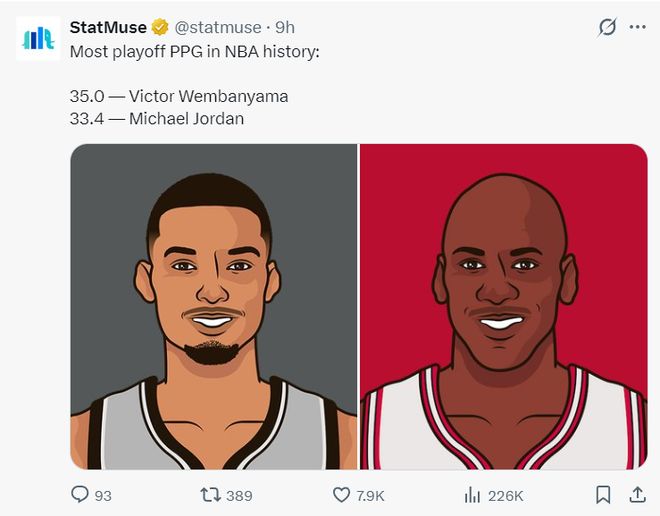The height and width of the screenshot is (516, 660).
Task: Click the StatMuse display name
Action: 108,27
